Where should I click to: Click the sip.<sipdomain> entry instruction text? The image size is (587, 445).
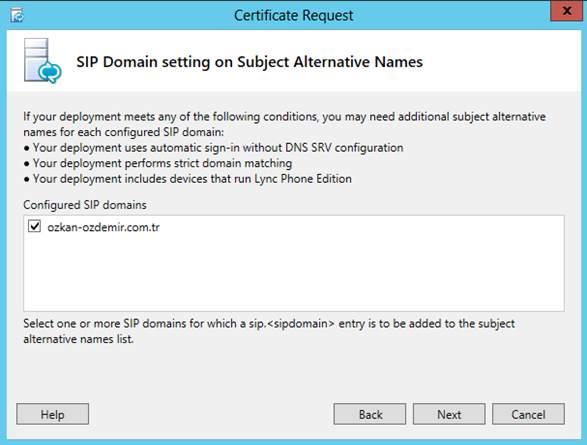[269, 323]
